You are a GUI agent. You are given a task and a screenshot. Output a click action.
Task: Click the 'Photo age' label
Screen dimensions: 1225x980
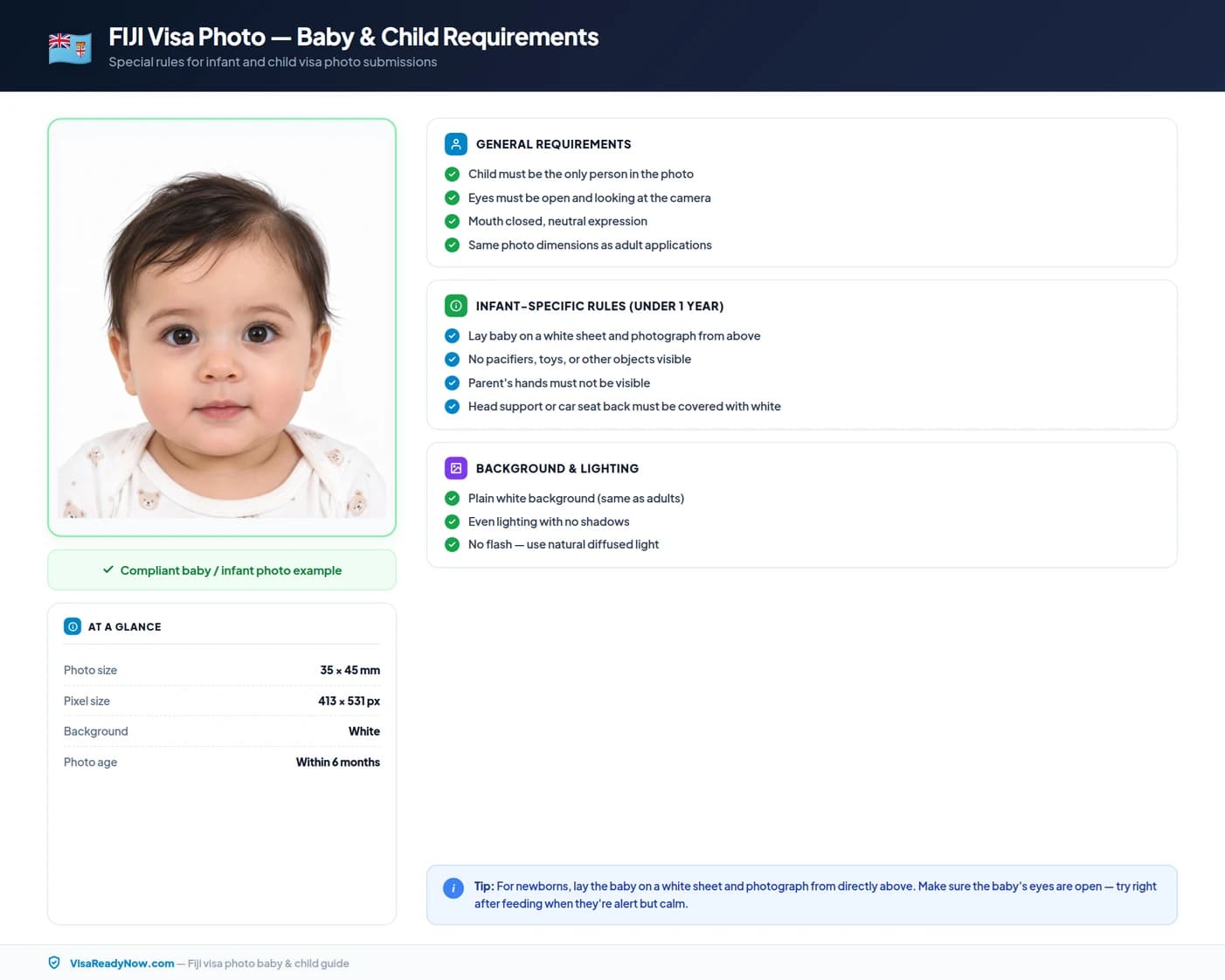90,762
